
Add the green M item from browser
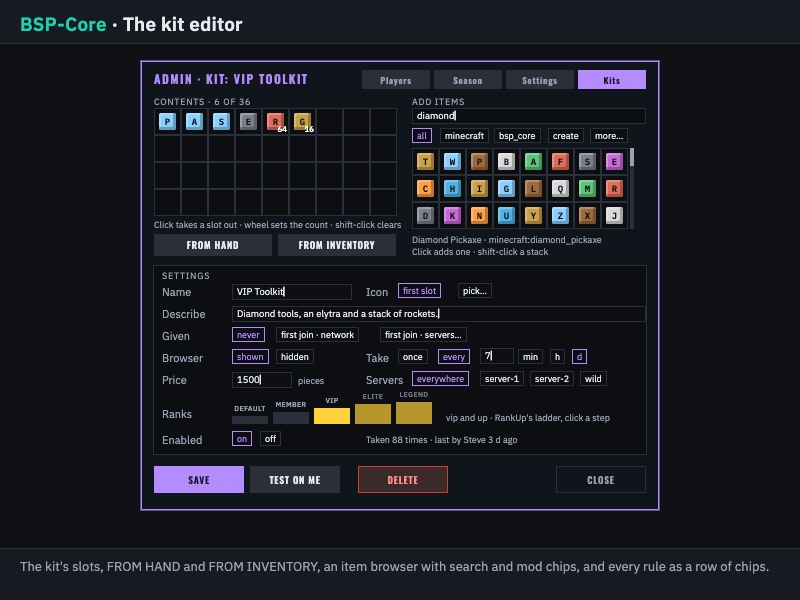[x=587, y=189]
